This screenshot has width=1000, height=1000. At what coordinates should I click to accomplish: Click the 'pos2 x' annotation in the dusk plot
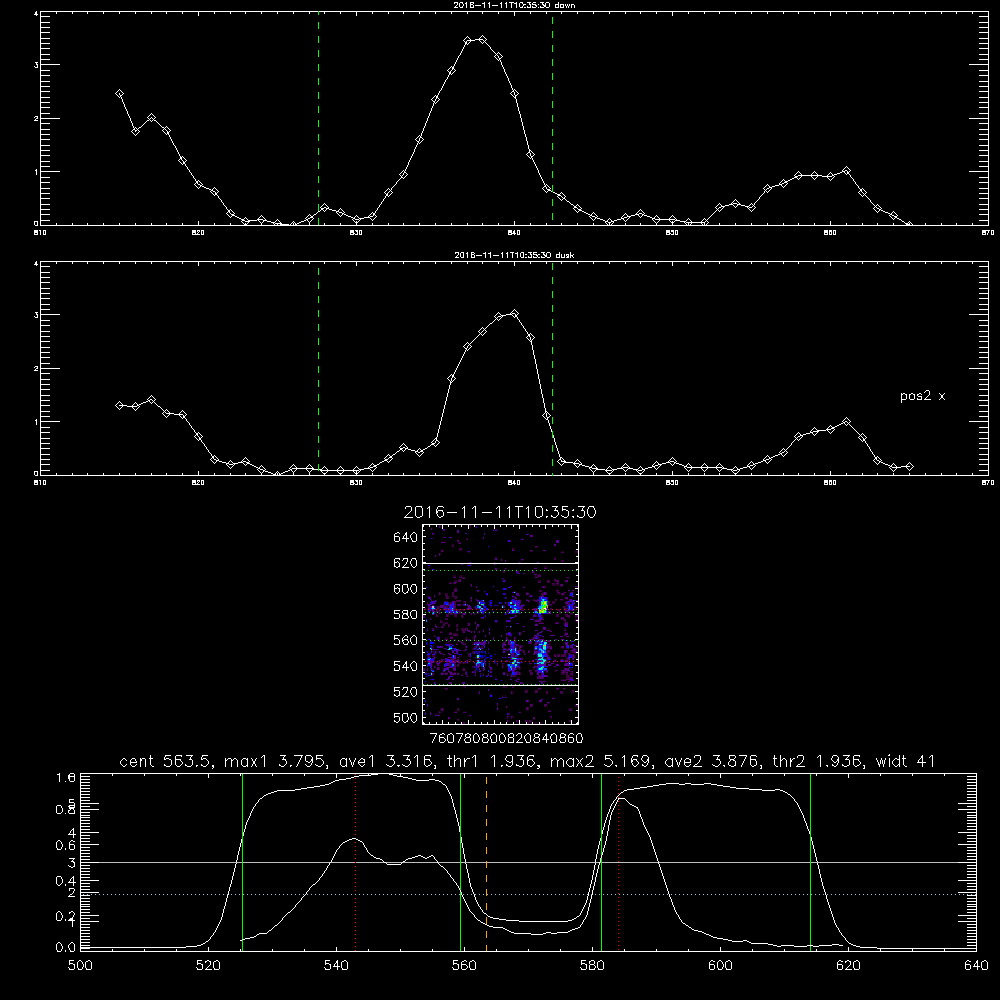922,396
